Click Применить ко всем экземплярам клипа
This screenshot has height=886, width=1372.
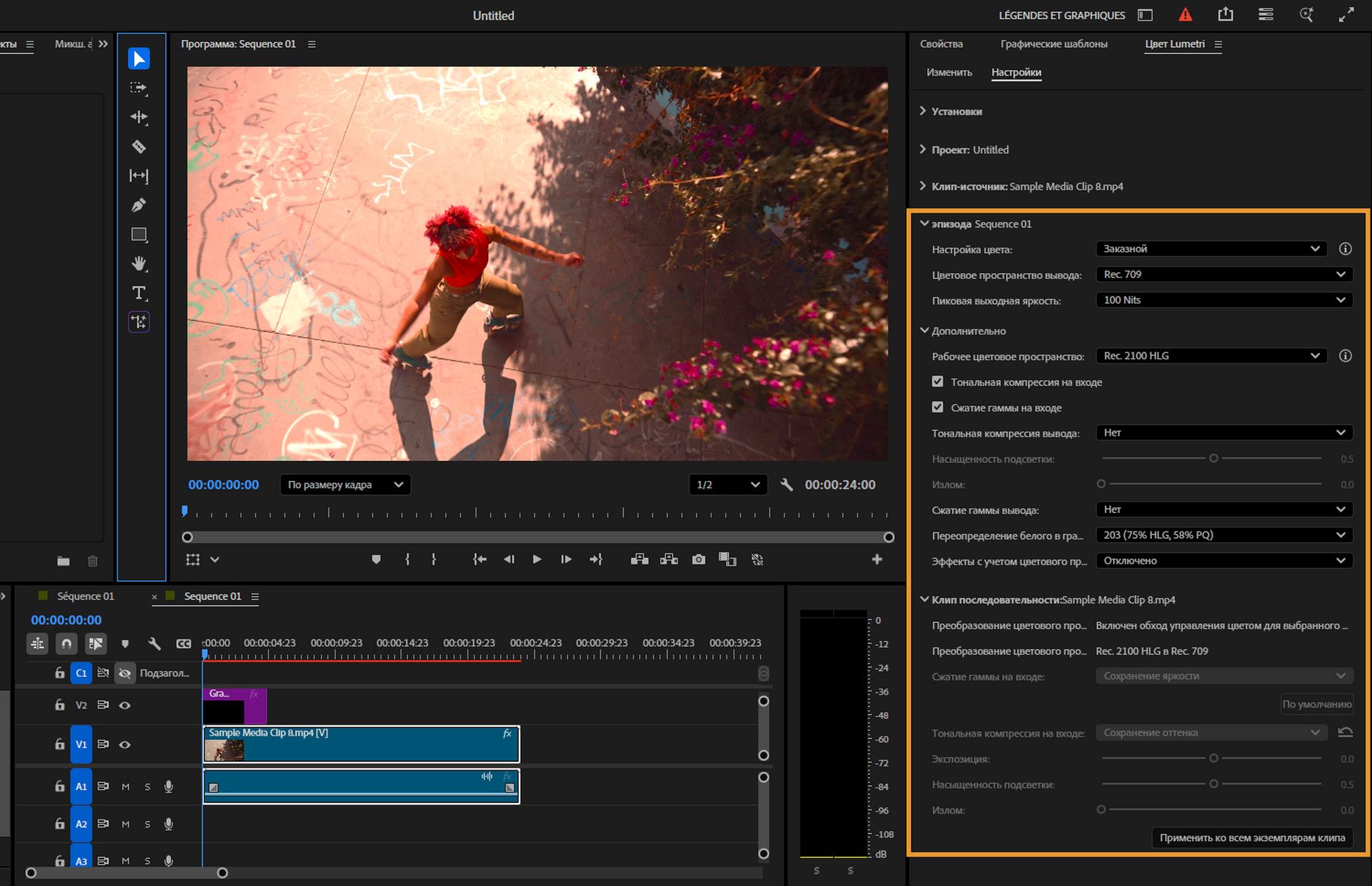coord(1252,838)
